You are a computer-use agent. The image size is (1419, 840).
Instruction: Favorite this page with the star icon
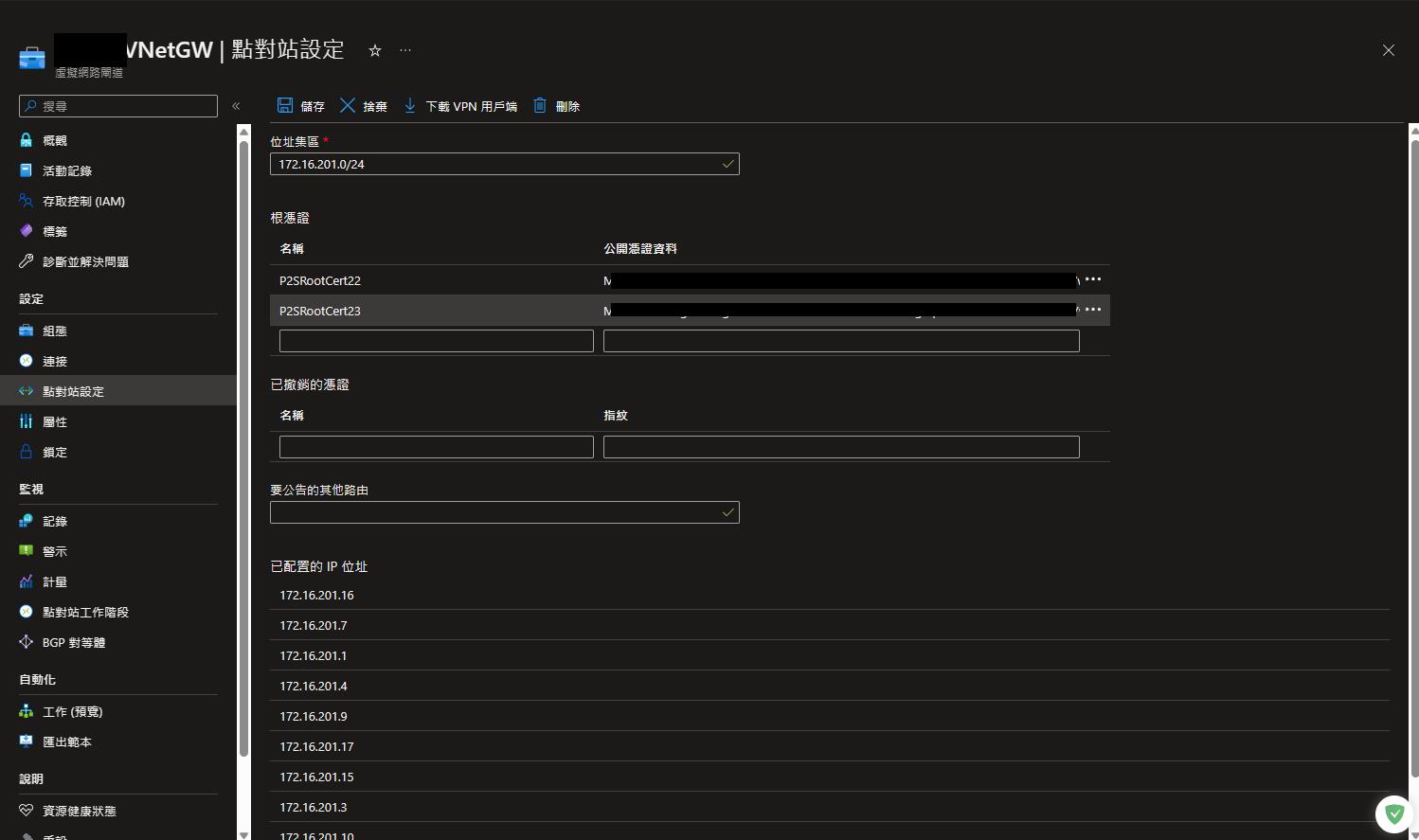coord(375,51)
